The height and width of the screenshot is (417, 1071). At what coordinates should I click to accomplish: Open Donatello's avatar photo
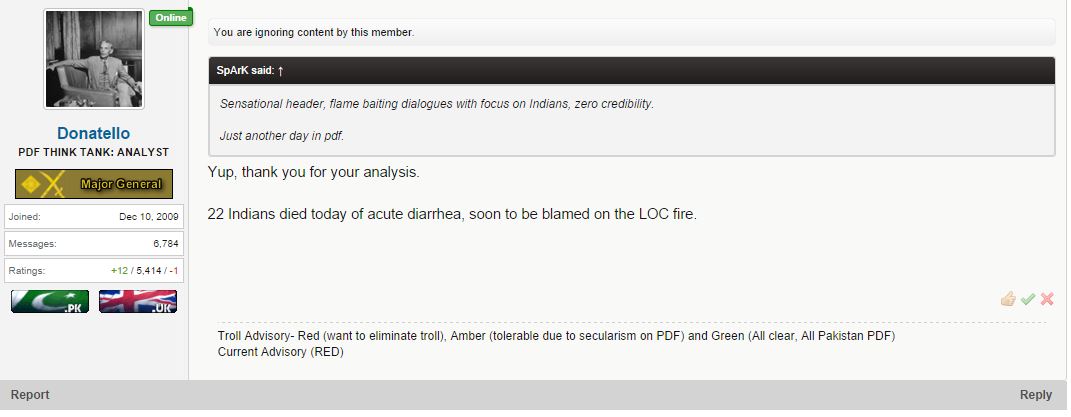[94, 59]
